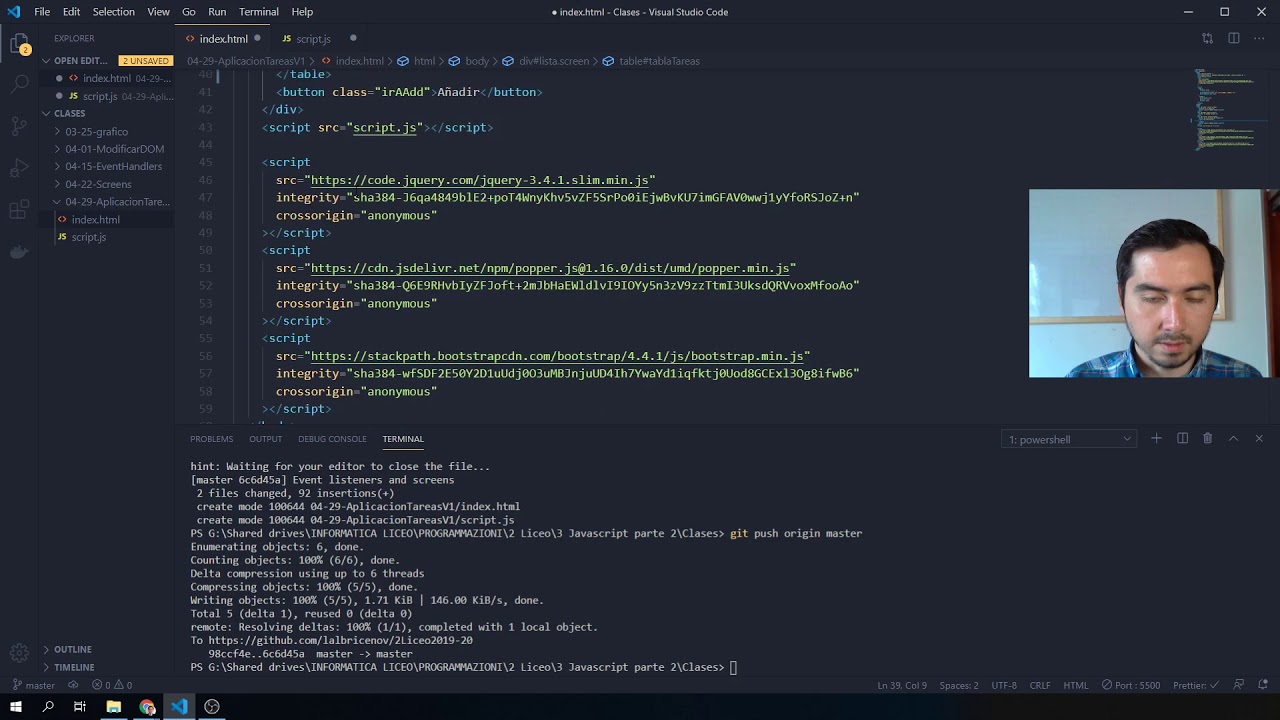Click the div#lista.screen breadcrumb
The height and width of the screenshot is (720, 1280).
coord(553,61)
